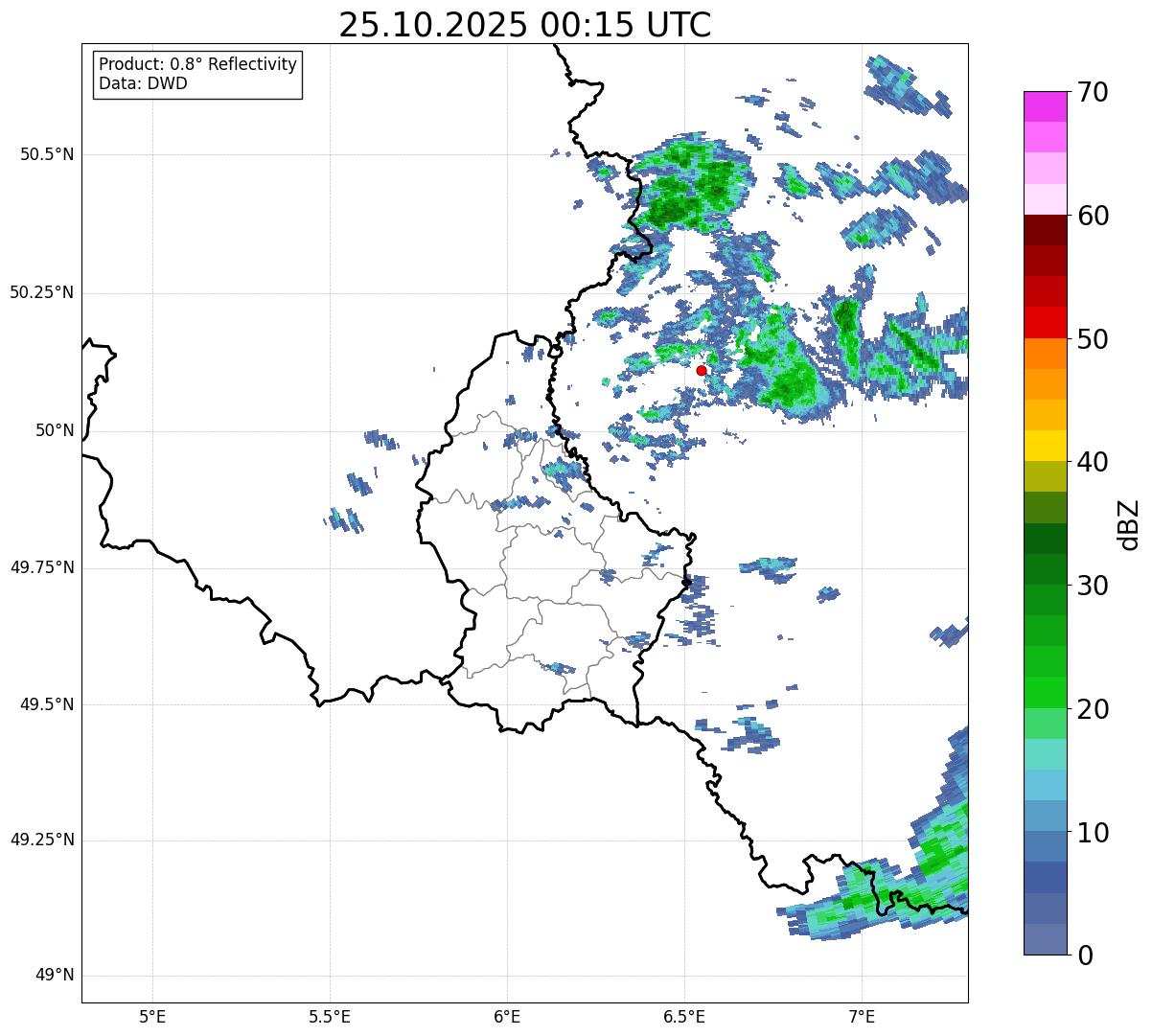
Task: Click the 6°E longitude label
Action: 507,1017
